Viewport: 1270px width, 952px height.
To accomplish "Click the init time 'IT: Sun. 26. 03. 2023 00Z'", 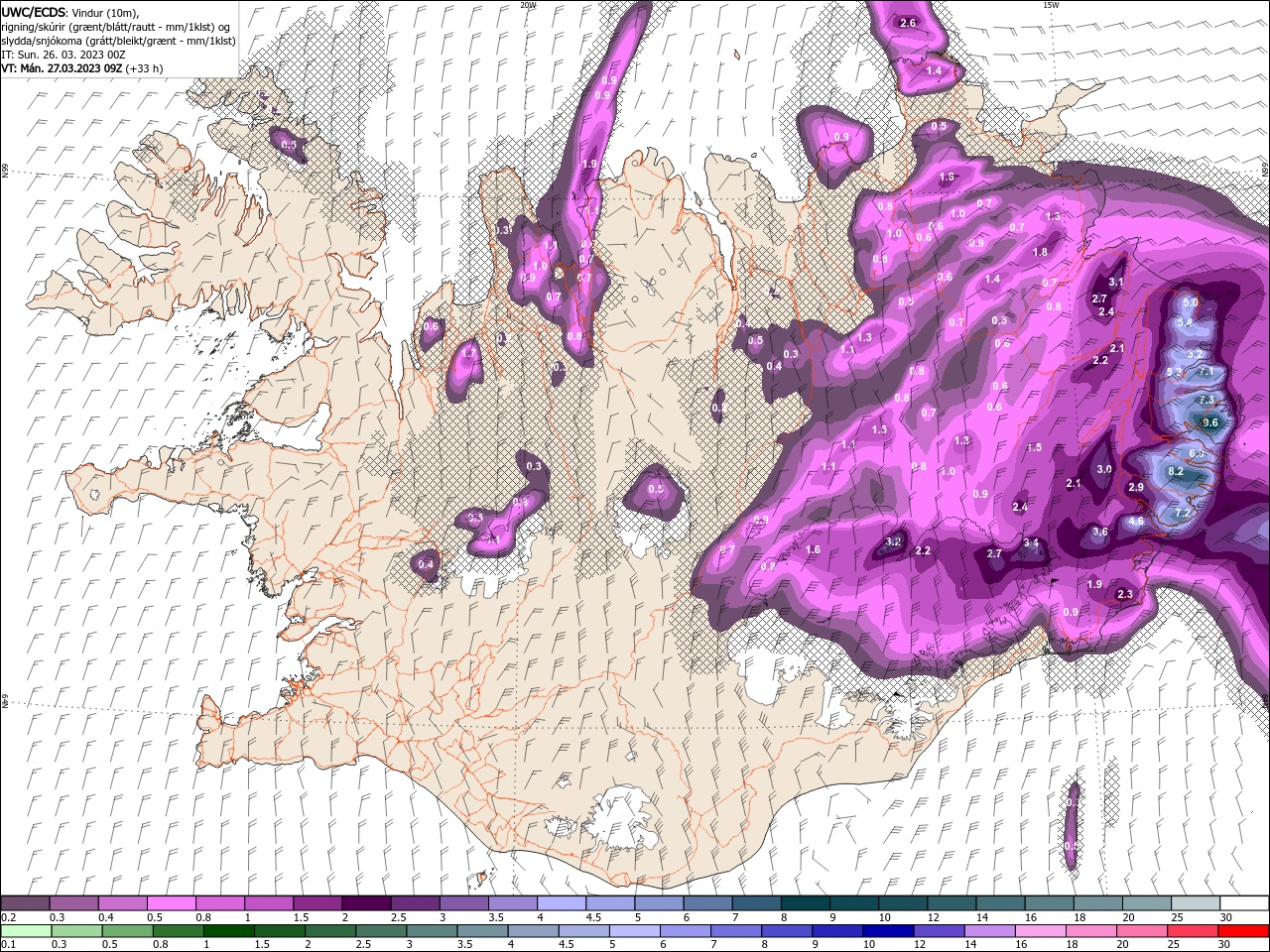I will [64, 55].
